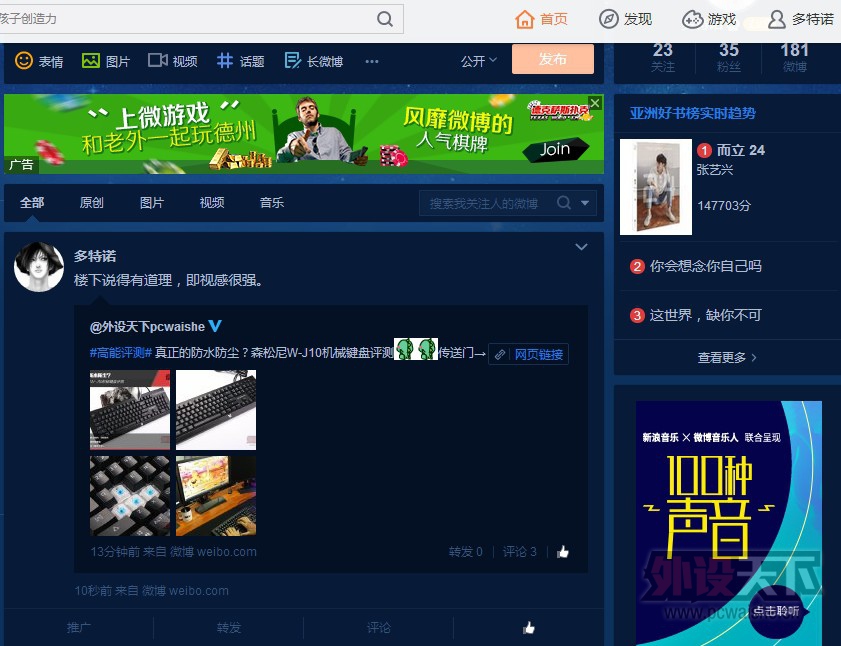Switch to 视频 feed tab
The width and height of the screenshot is (841, 646).
pos(212,203)
